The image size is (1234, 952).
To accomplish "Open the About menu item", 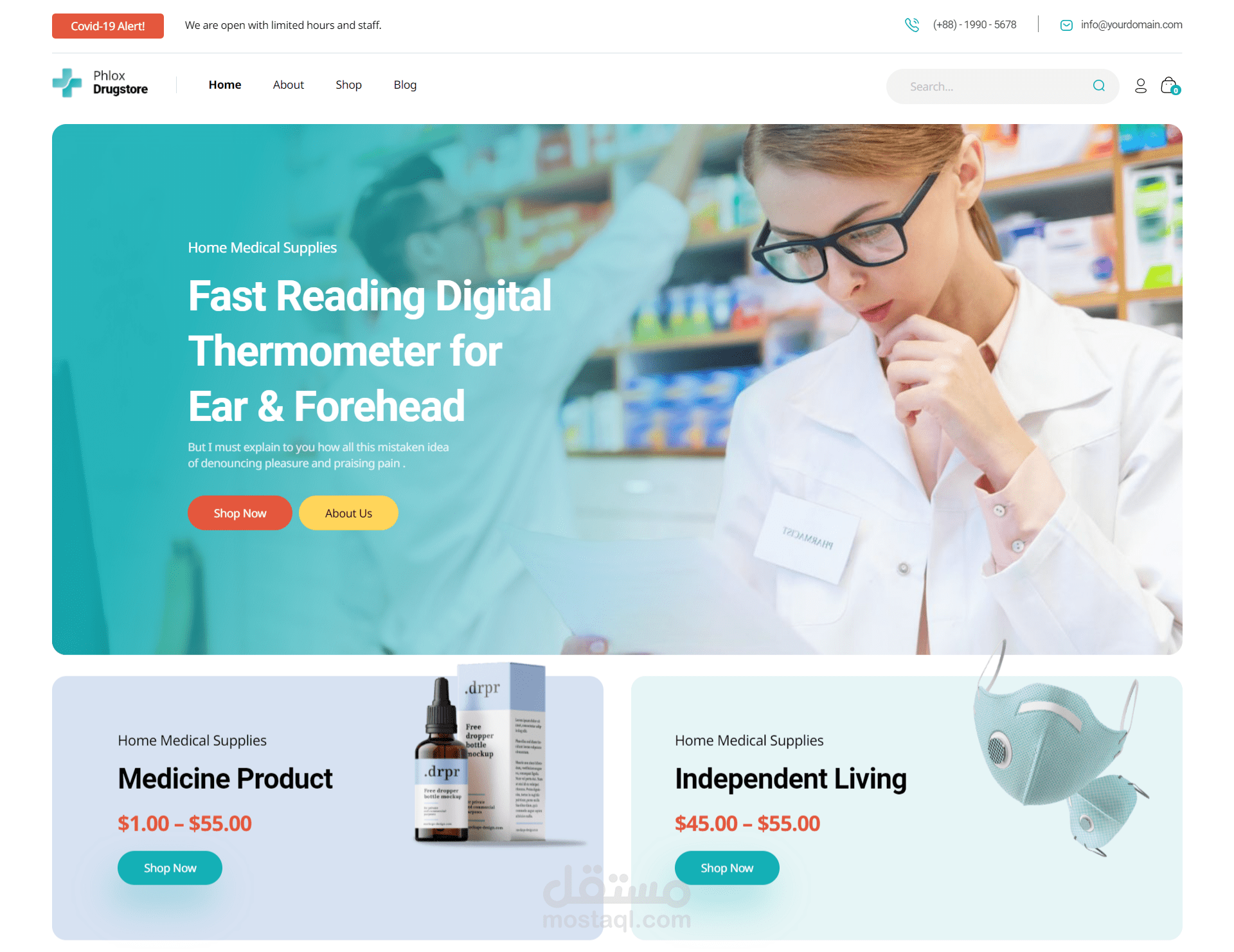I will pyautogui.click(x=288, y=85).
